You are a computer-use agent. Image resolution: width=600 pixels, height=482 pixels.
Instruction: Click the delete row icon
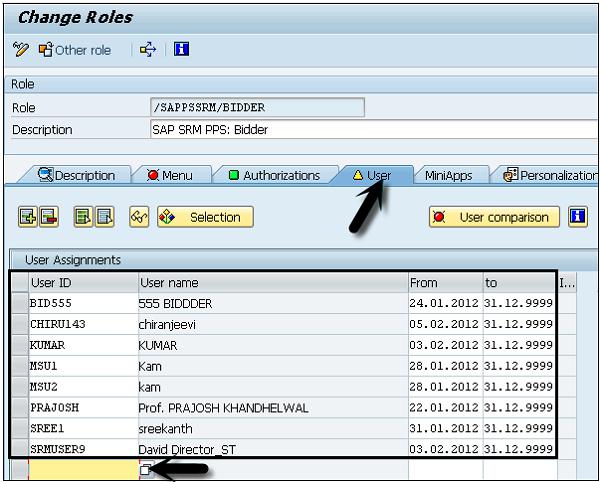(49, 217)
